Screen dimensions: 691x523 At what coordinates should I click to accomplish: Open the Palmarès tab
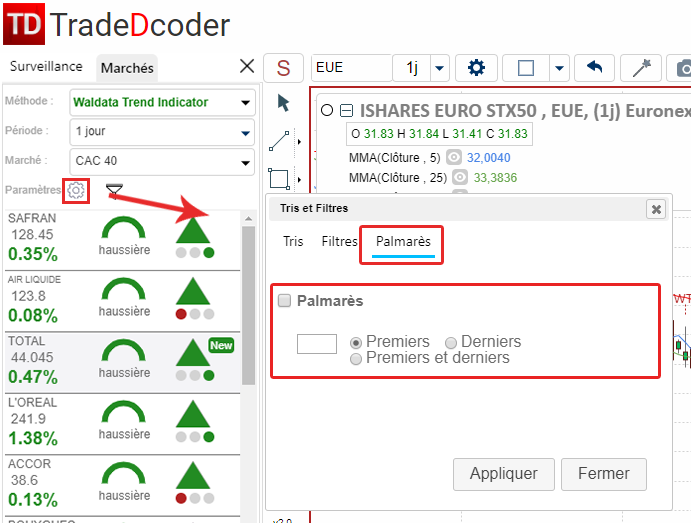pos(403,242)
